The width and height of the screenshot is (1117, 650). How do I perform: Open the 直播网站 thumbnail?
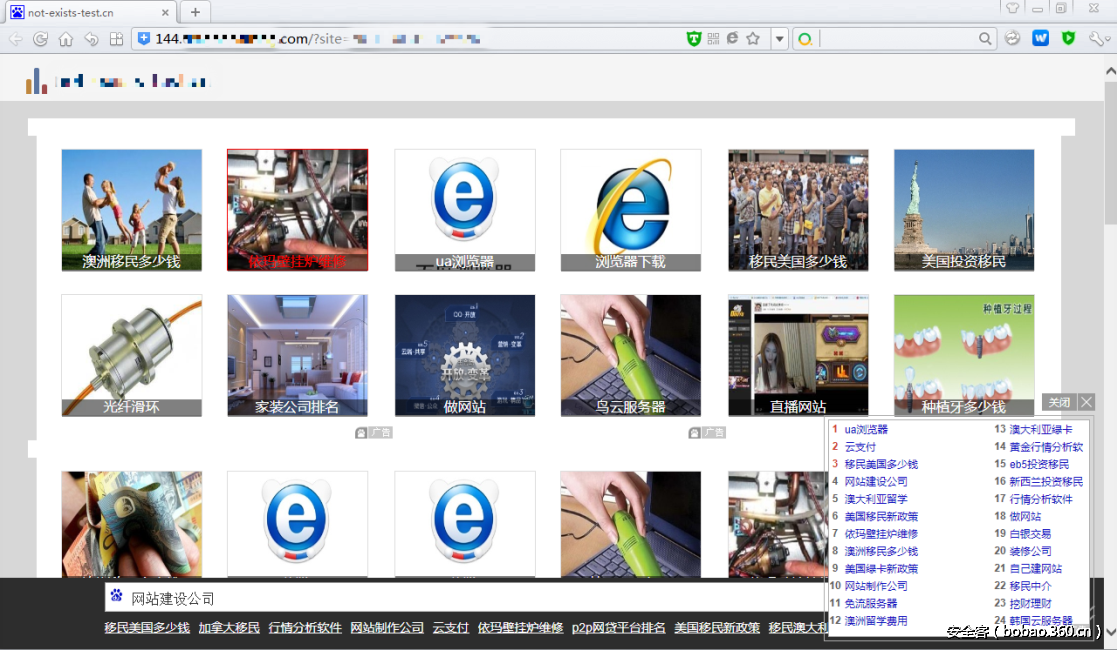799,356
